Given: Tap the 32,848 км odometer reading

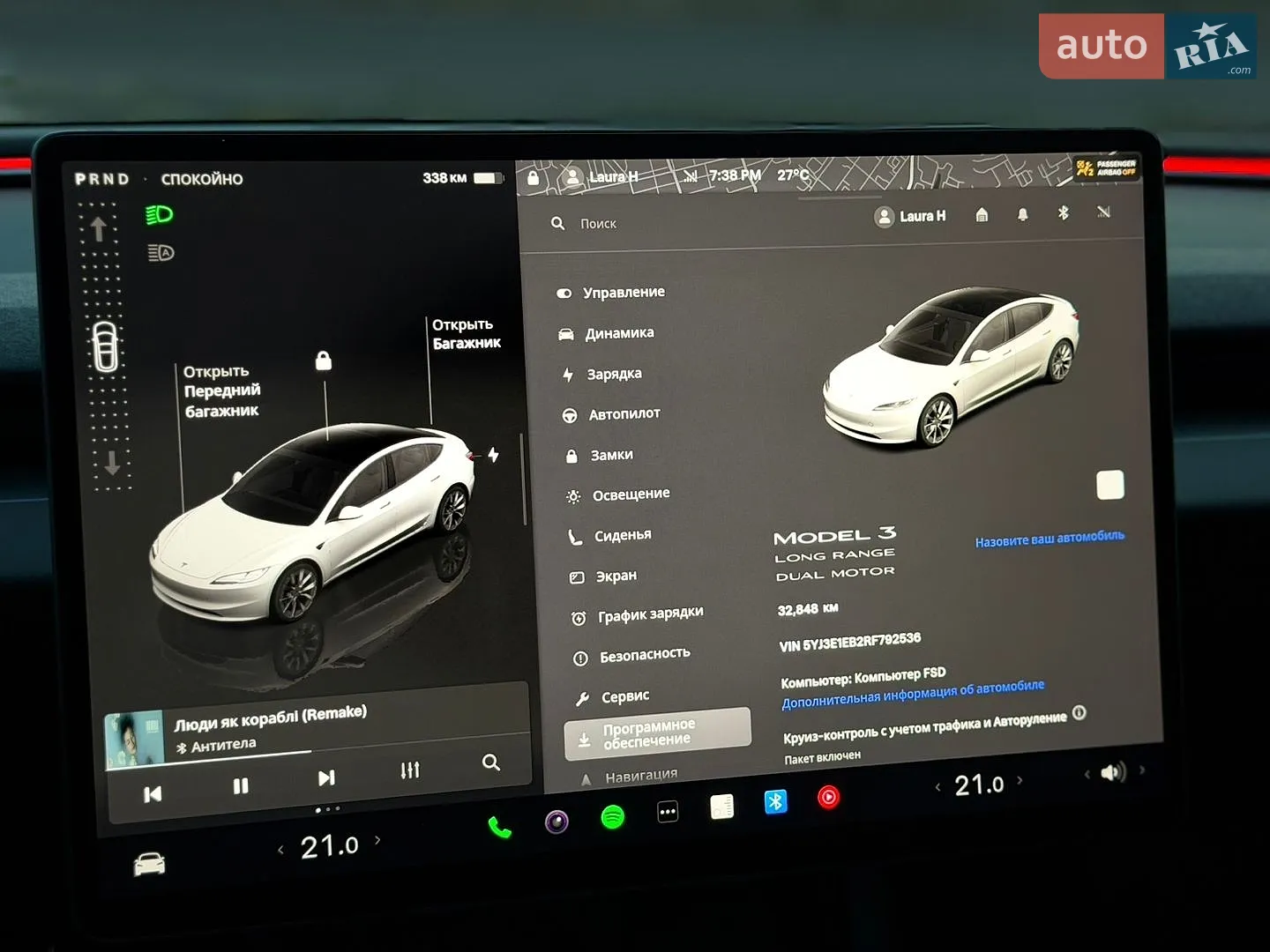Looking at the screenshot, I should tap(808, 609).
